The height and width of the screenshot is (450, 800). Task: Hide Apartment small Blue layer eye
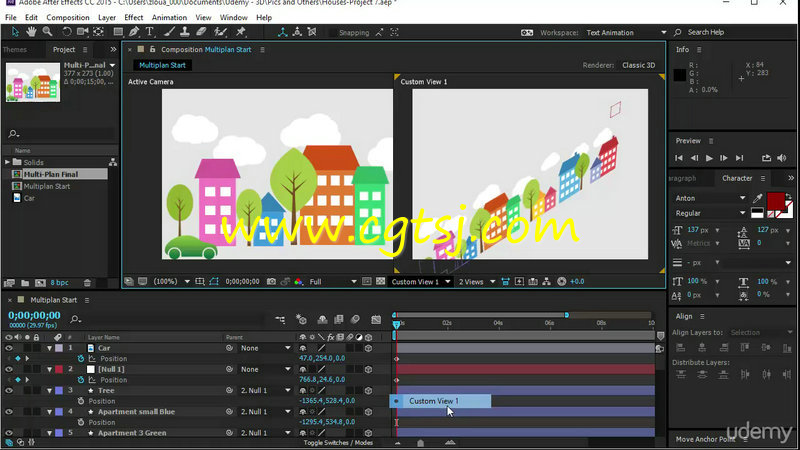coord(9,412)
